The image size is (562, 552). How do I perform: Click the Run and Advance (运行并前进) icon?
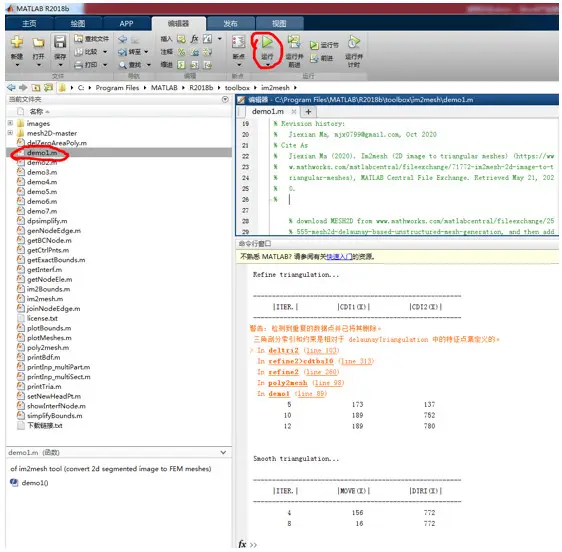[x=294, y=42]
